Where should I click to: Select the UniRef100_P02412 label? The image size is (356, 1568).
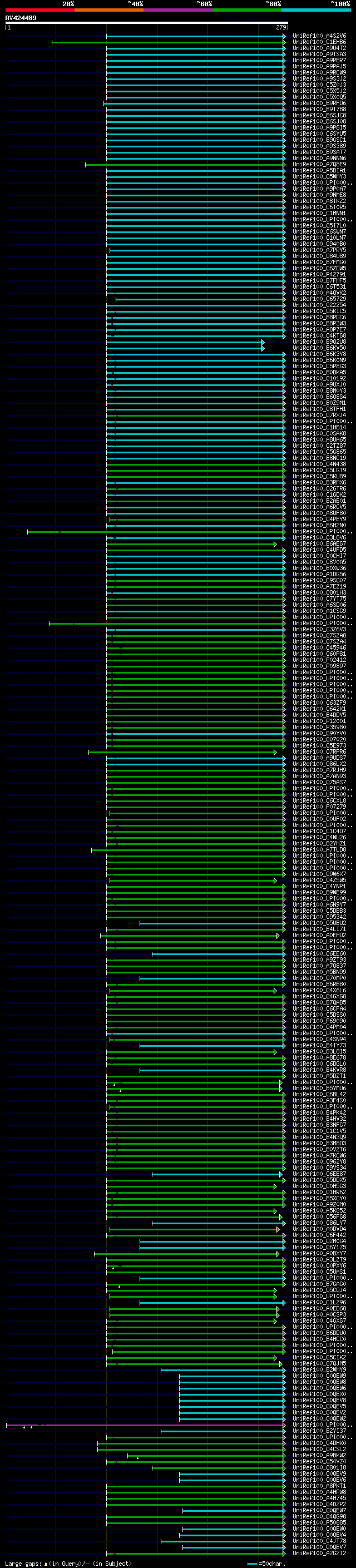pos(319,660)
